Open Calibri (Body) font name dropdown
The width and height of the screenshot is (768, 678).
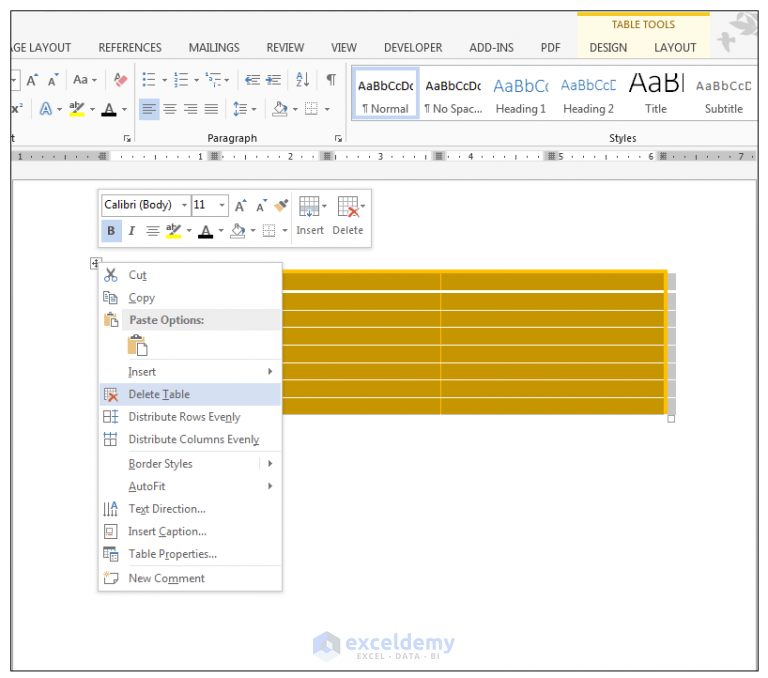tap(184, 205)
